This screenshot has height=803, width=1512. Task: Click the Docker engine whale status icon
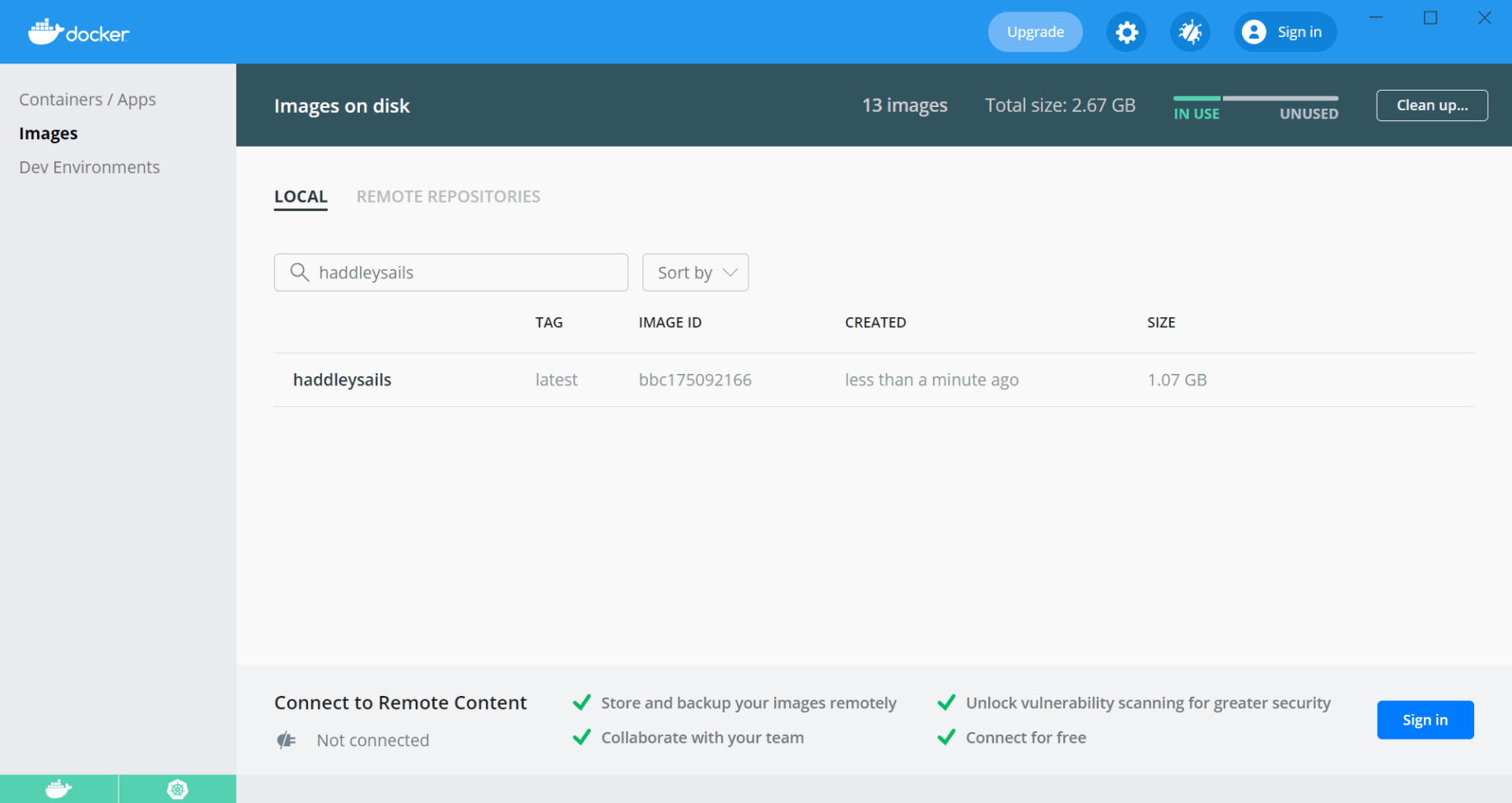[x=58, y=789]
